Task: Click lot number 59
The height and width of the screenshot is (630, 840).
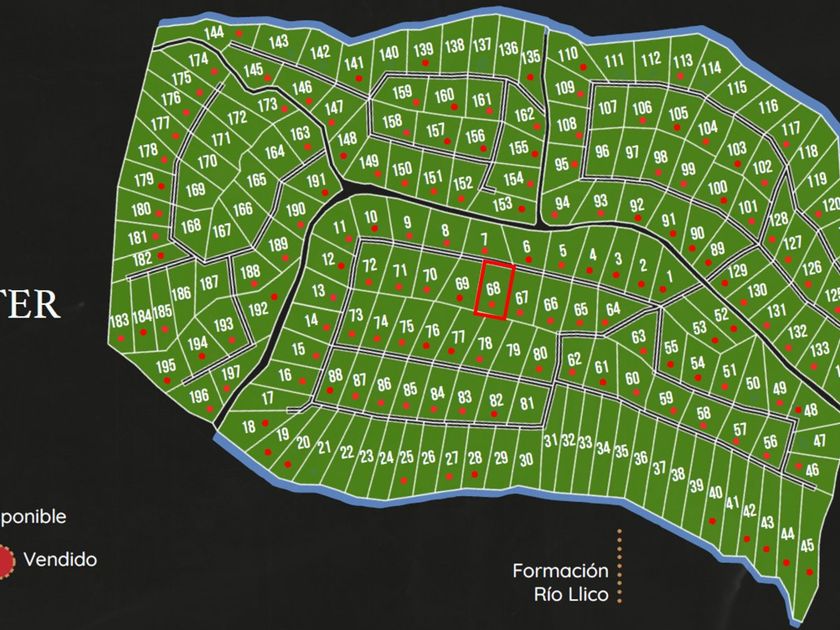Action: point(666,398)
